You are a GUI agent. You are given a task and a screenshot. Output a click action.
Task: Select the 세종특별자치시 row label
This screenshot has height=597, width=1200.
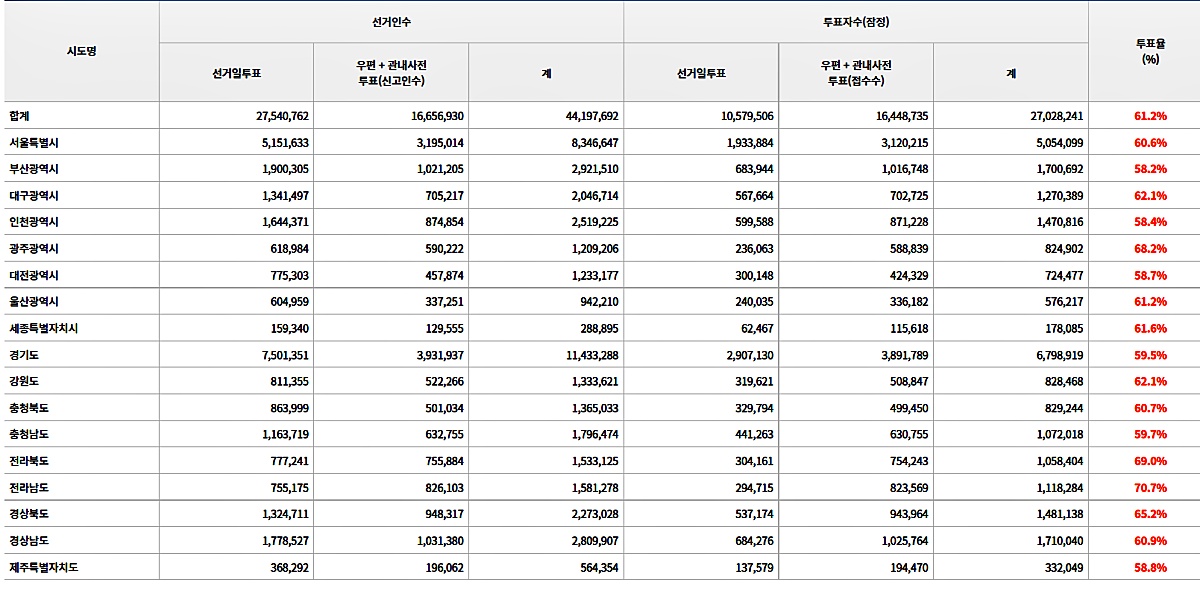tap(43, 328)
